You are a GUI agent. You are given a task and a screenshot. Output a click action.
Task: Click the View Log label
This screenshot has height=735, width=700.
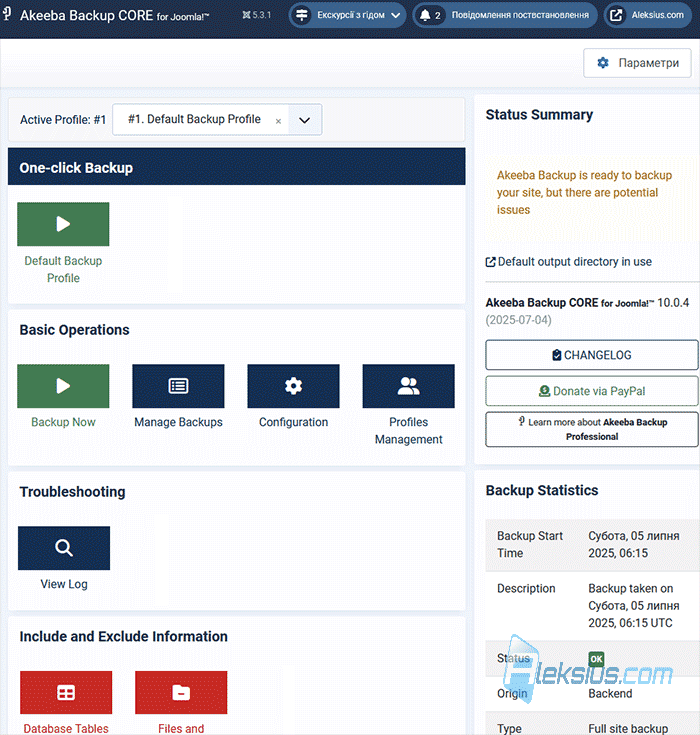pos(64,584)
